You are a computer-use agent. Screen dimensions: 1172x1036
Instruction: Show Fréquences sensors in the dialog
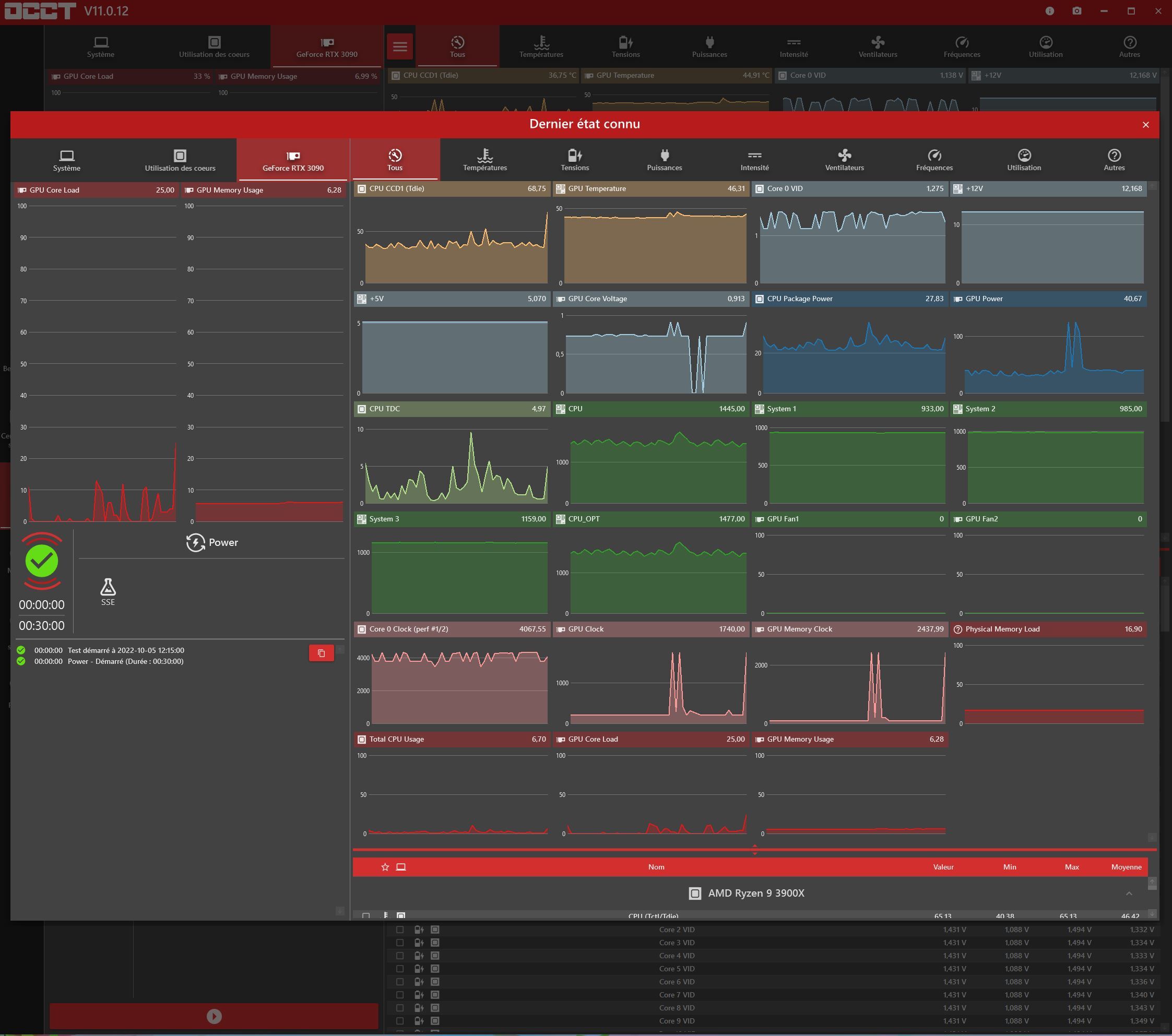[x=934, y=160]
